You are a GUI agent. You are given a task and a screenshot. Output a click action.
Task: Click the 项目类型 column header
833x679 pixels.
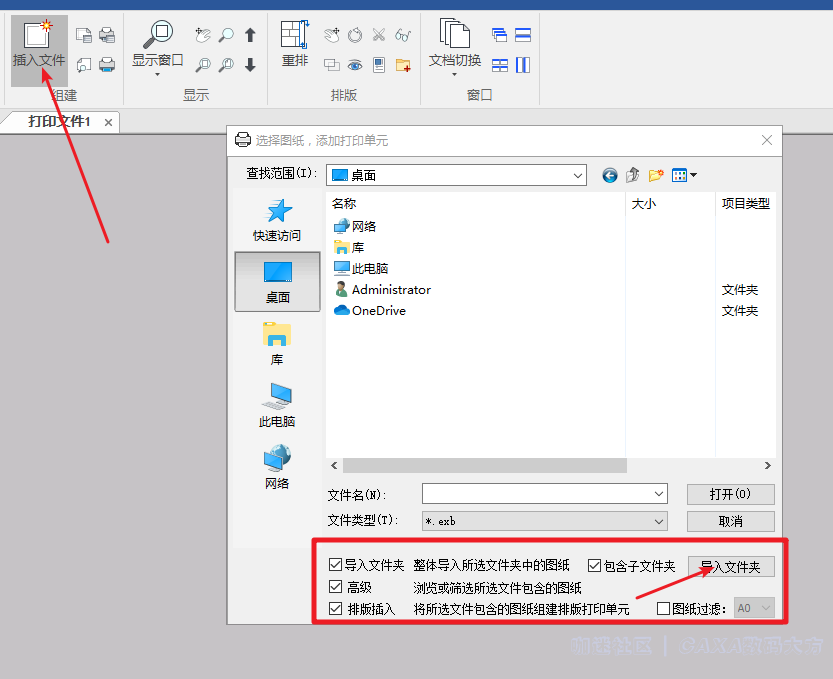point(745,203)
